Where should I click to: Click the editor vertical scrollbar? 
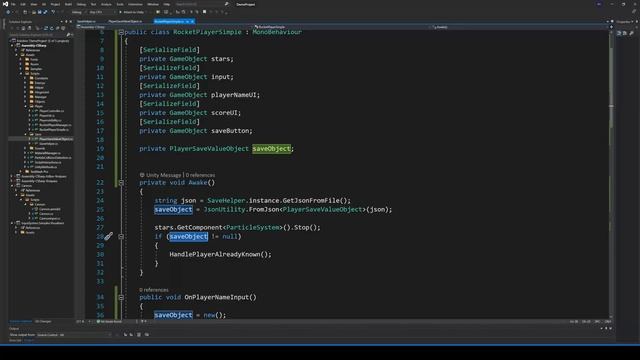tap(611, 173)
